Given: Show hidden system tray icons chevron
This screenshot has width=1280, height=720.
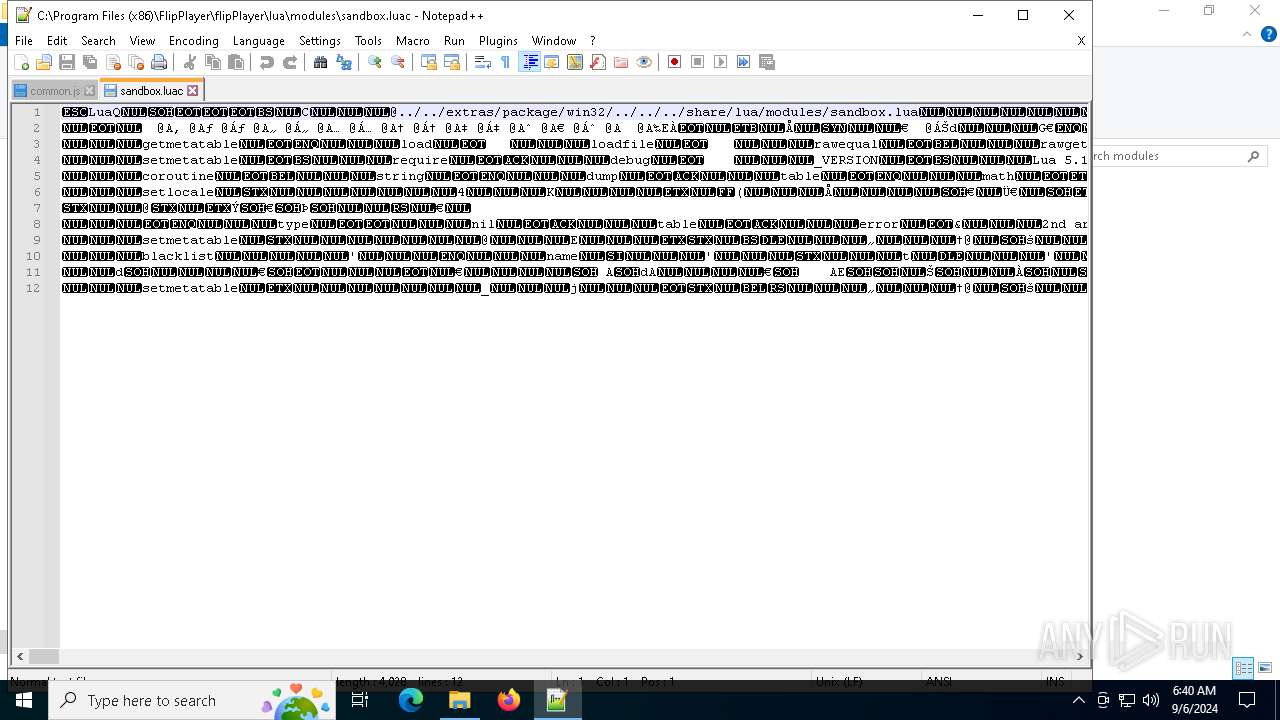Looking at the screenshot, I should click(x=1078, y=700).
